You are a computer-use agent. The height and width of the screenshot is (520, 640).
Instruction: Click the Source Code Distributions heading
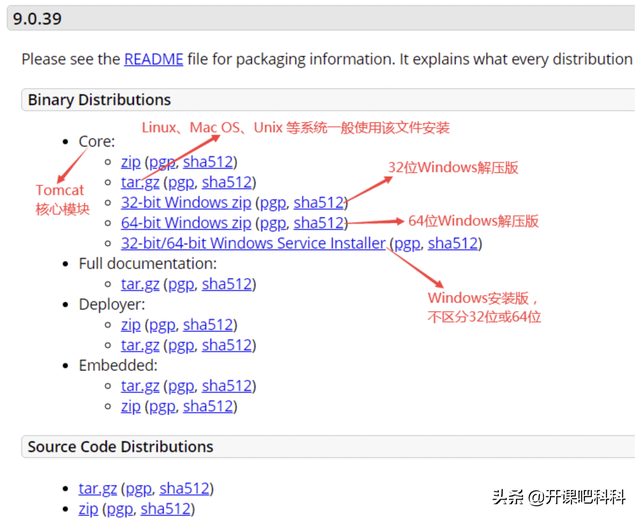click(120, 447)
